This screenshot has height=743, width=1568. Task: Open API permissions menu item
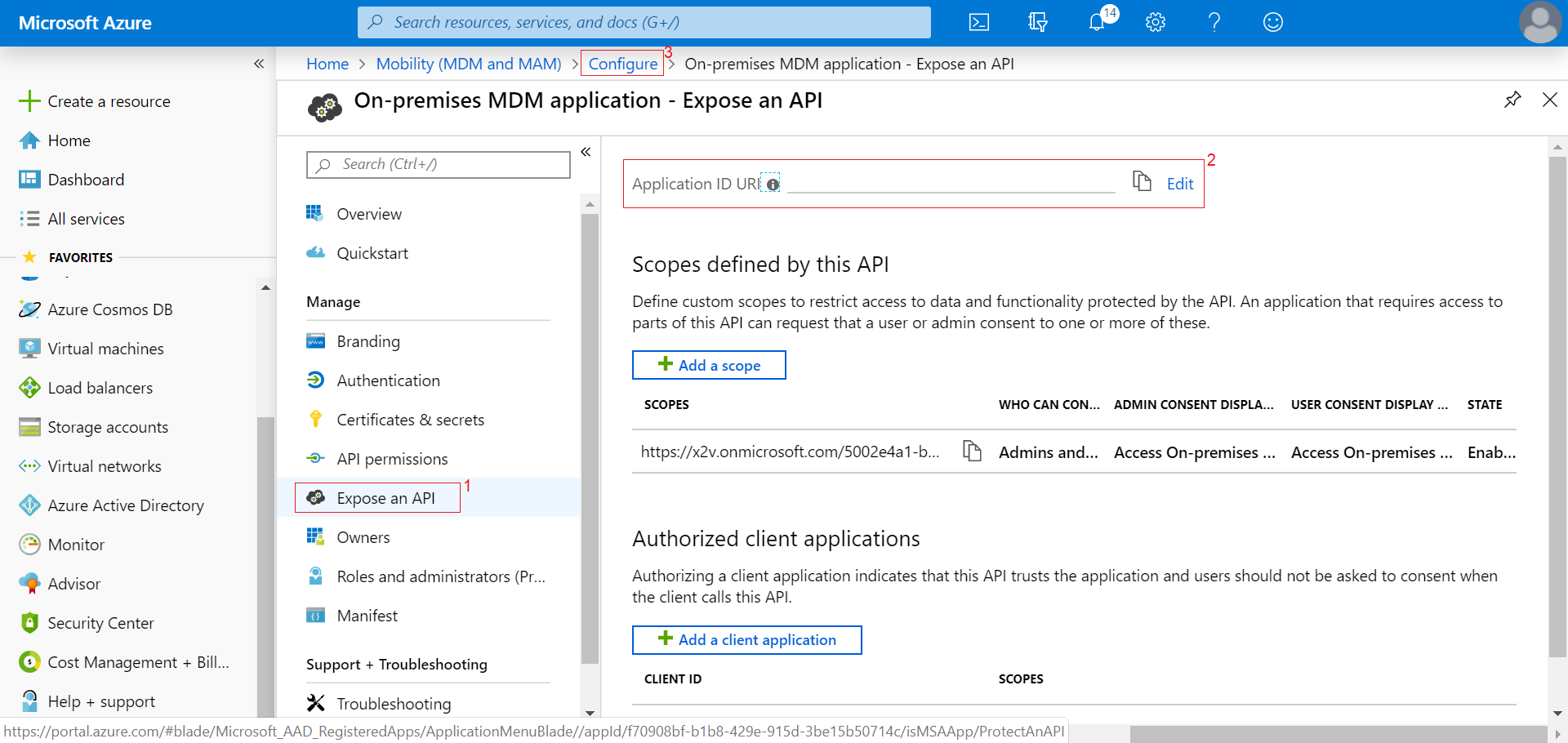pyautogui.click(x=392, y=459)
